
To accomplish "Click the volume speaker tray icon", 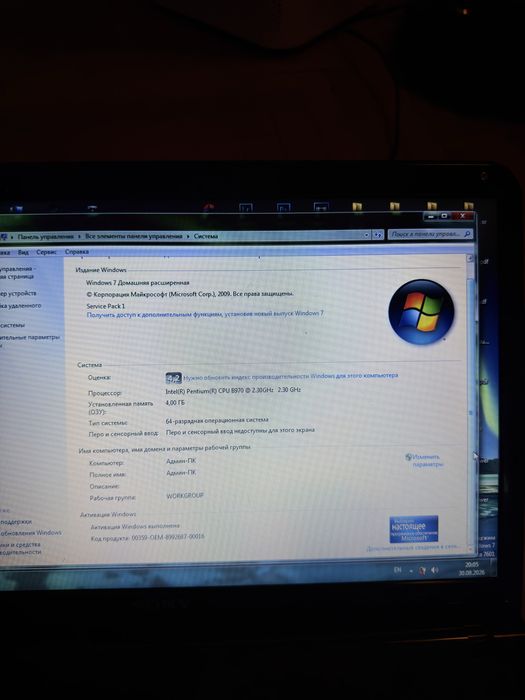I will coord(435,571).
